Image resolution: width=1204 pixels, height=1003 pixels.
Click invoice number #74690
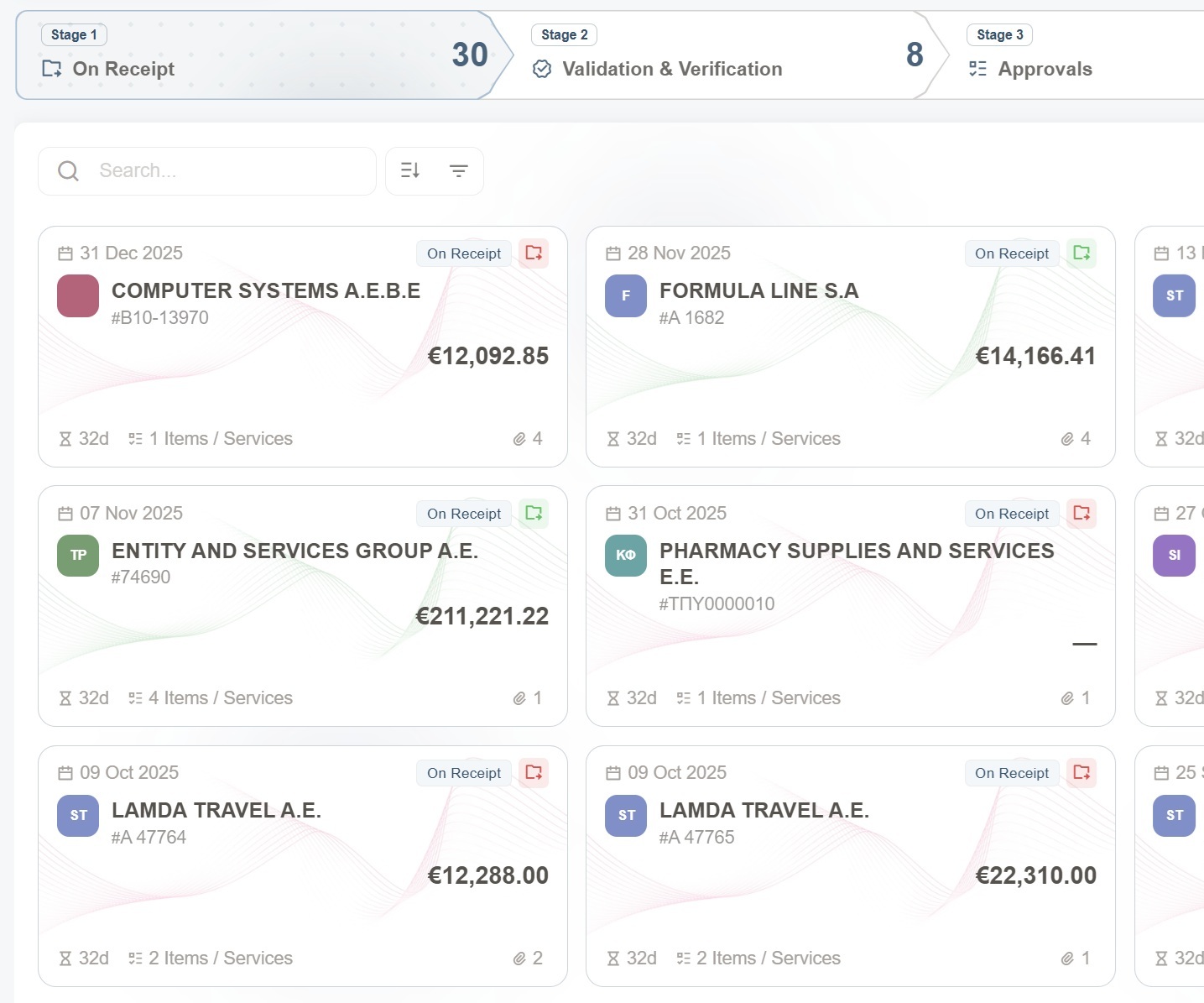pyautogui.click(x=141, y=577)
